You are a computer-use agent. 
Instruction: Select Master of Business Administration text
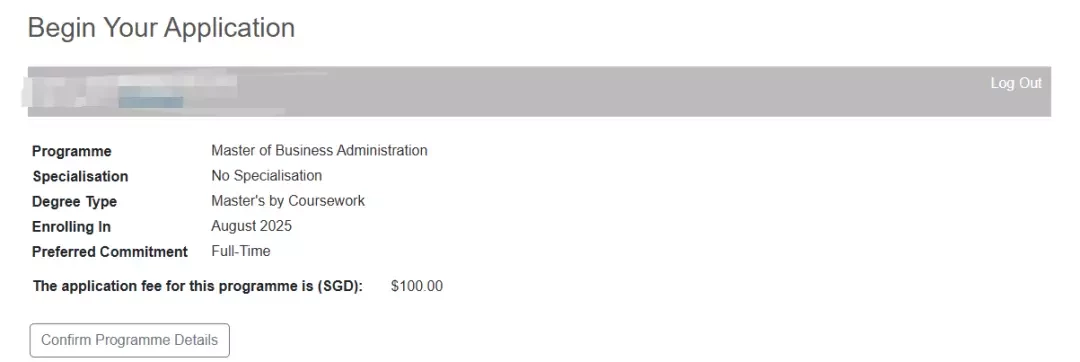[x=319, y=151]
